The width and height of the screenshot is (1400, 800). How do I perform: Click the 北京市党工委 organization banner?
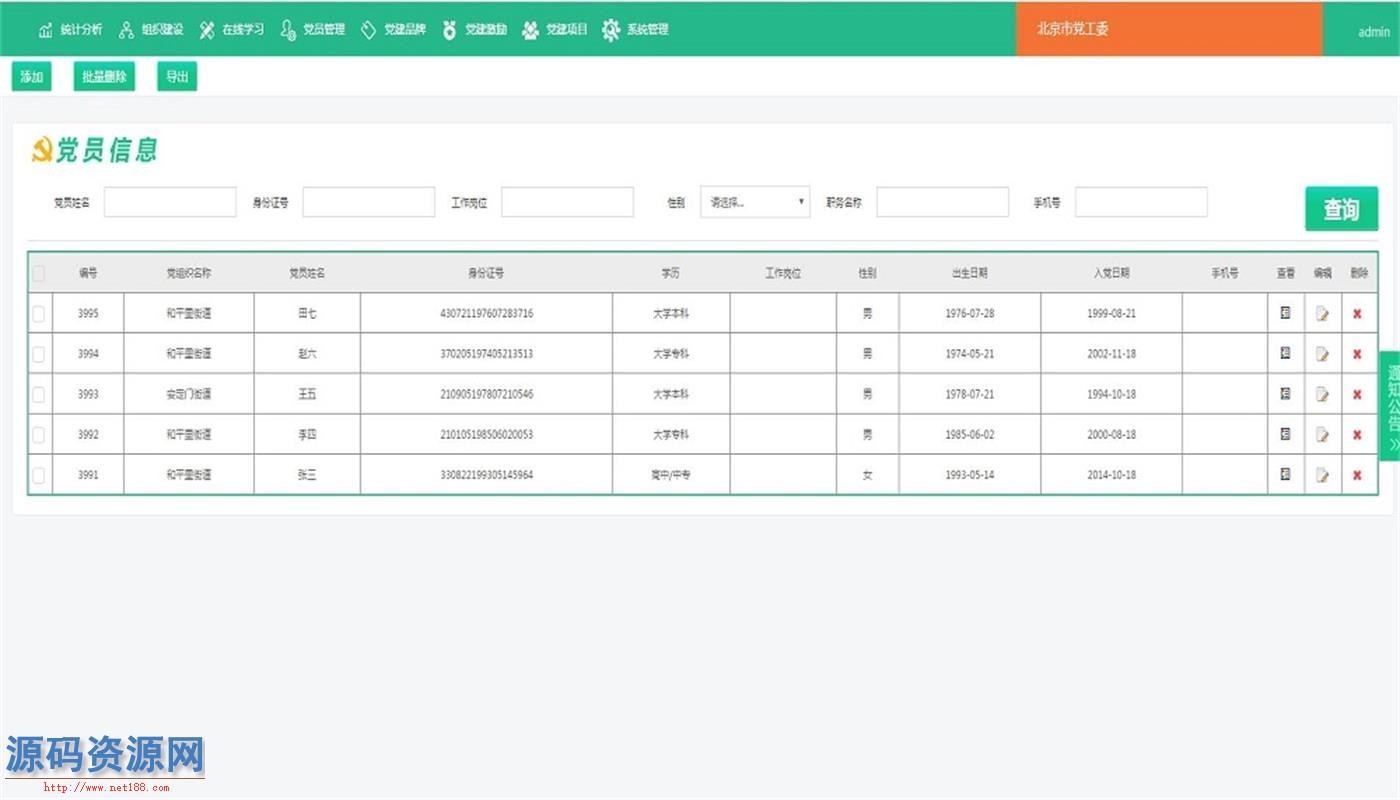[1169, 29]
